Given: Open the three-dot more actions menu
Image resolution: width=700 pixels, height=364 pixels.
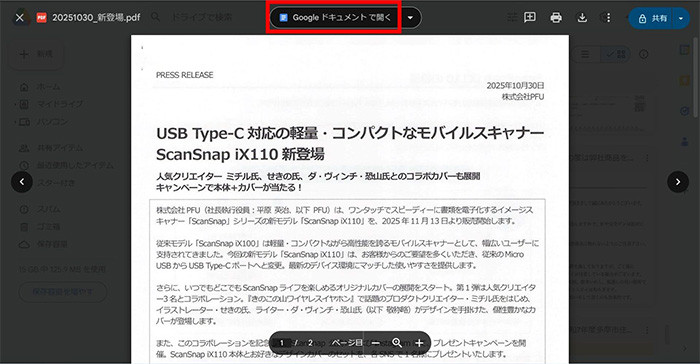Looking at the screenshot, I should click(608, 17).
